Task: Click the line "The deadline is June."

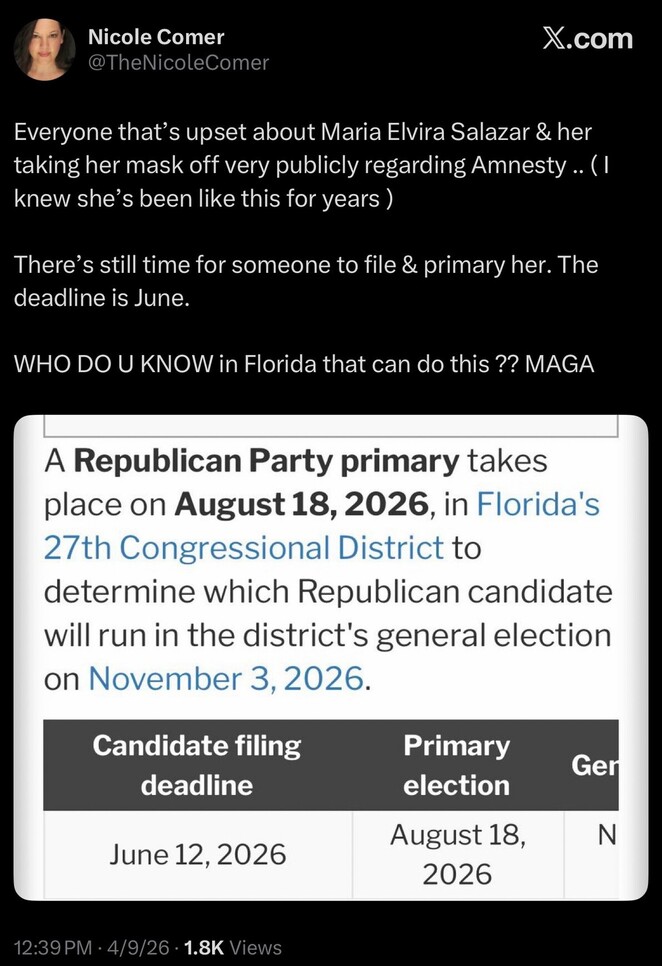Action: pyautogui.click(x=99, y=298)
